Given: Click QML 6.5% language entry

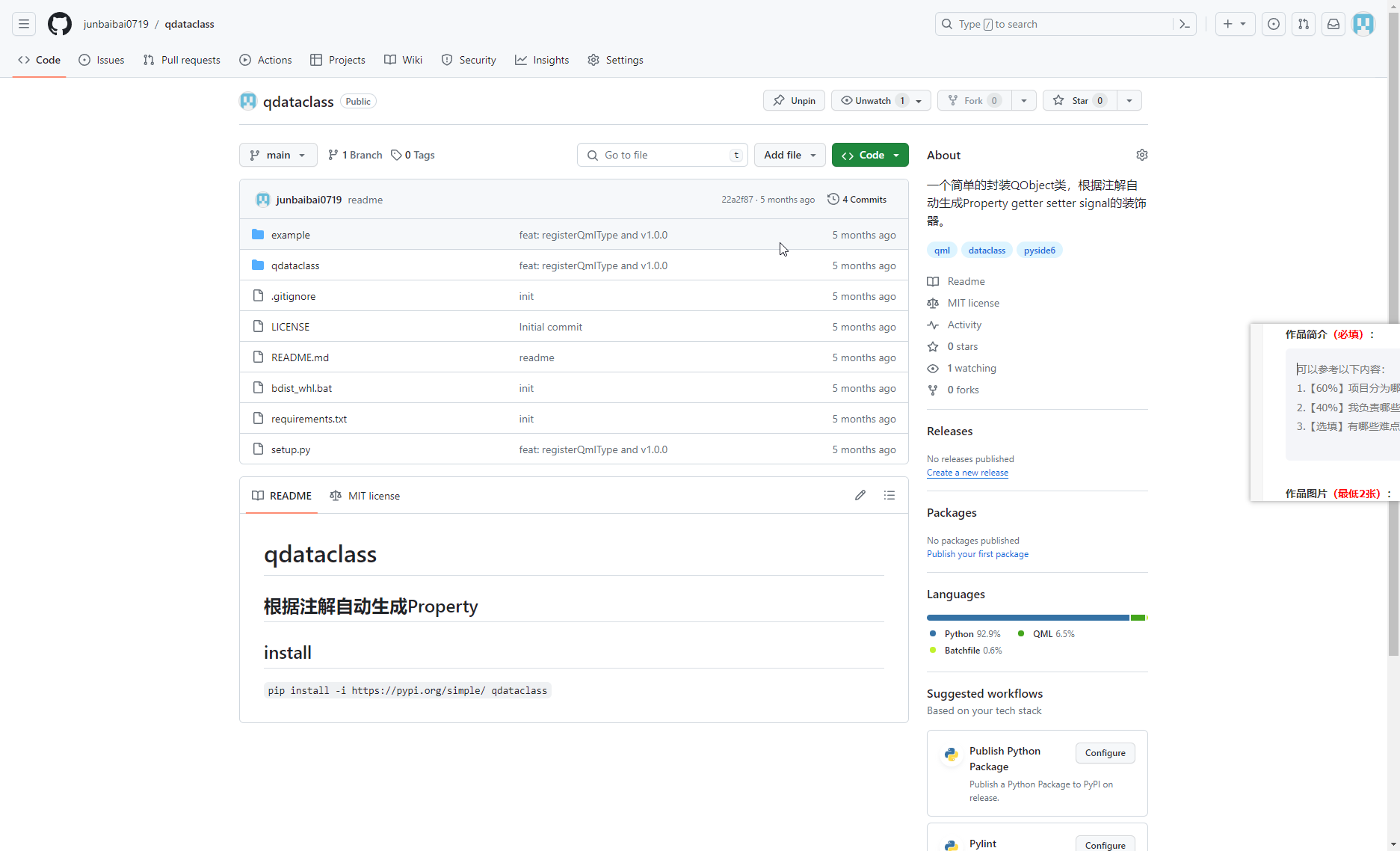Looking at the screenshot, I should coord(1046,634).
